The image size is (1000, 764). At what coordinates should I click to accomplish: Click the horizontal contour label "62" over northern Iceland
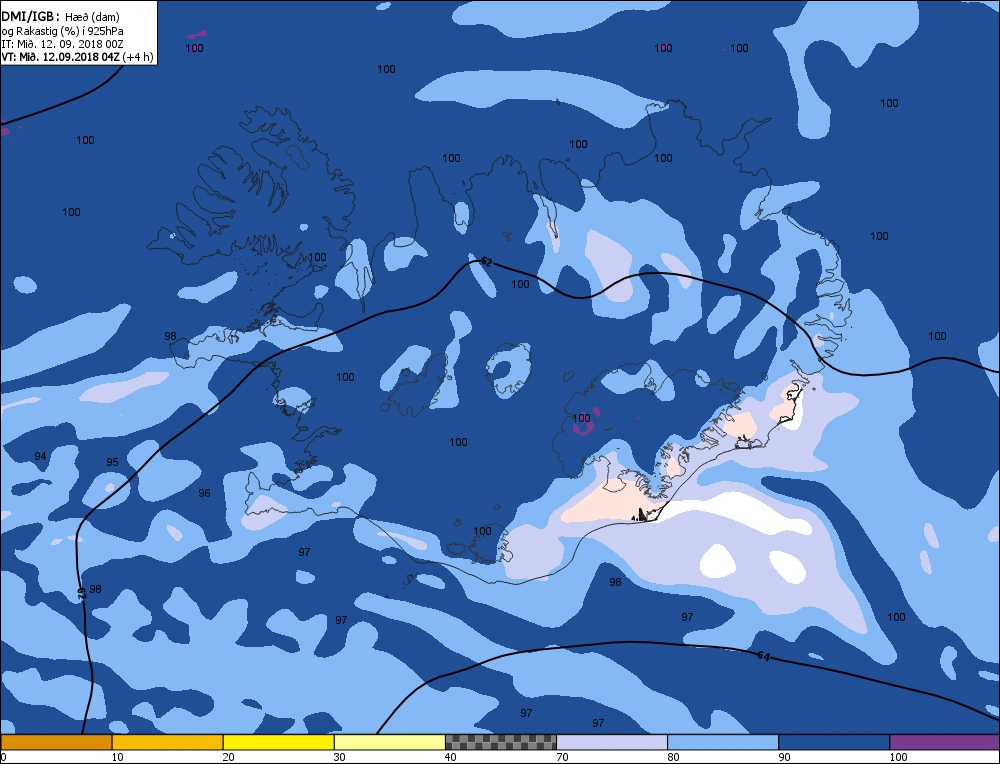(486, 261)
